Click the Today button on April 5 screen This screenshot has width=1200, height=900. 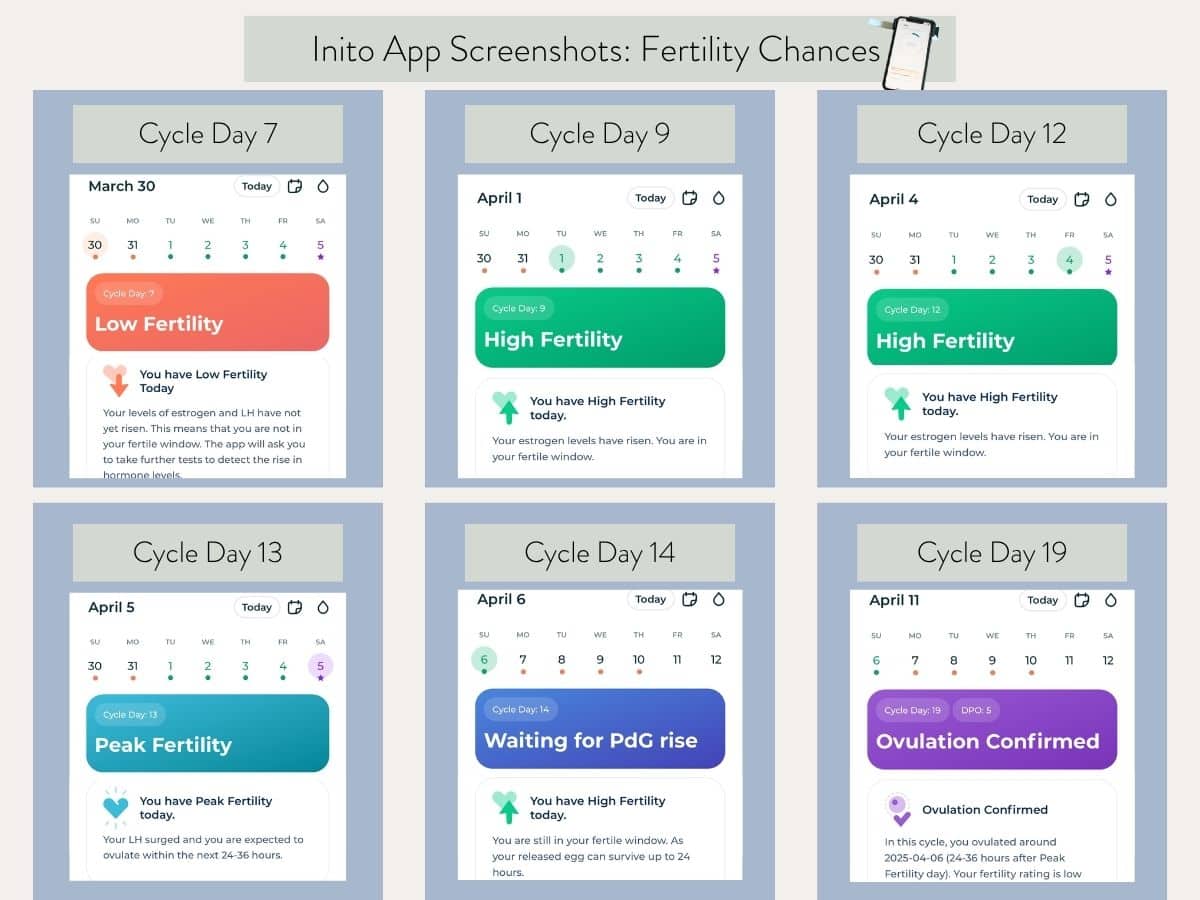click(x=256, y=607)
